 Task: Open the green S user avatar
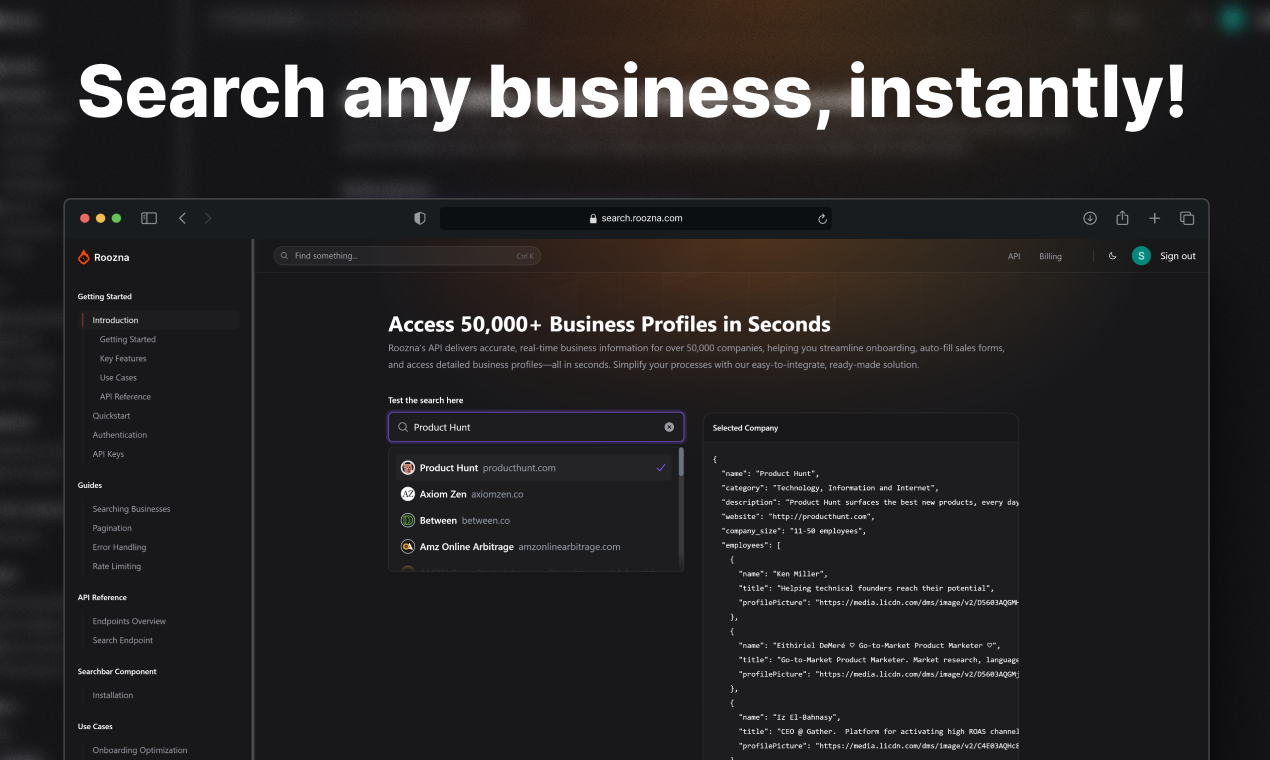[1141, 256]
